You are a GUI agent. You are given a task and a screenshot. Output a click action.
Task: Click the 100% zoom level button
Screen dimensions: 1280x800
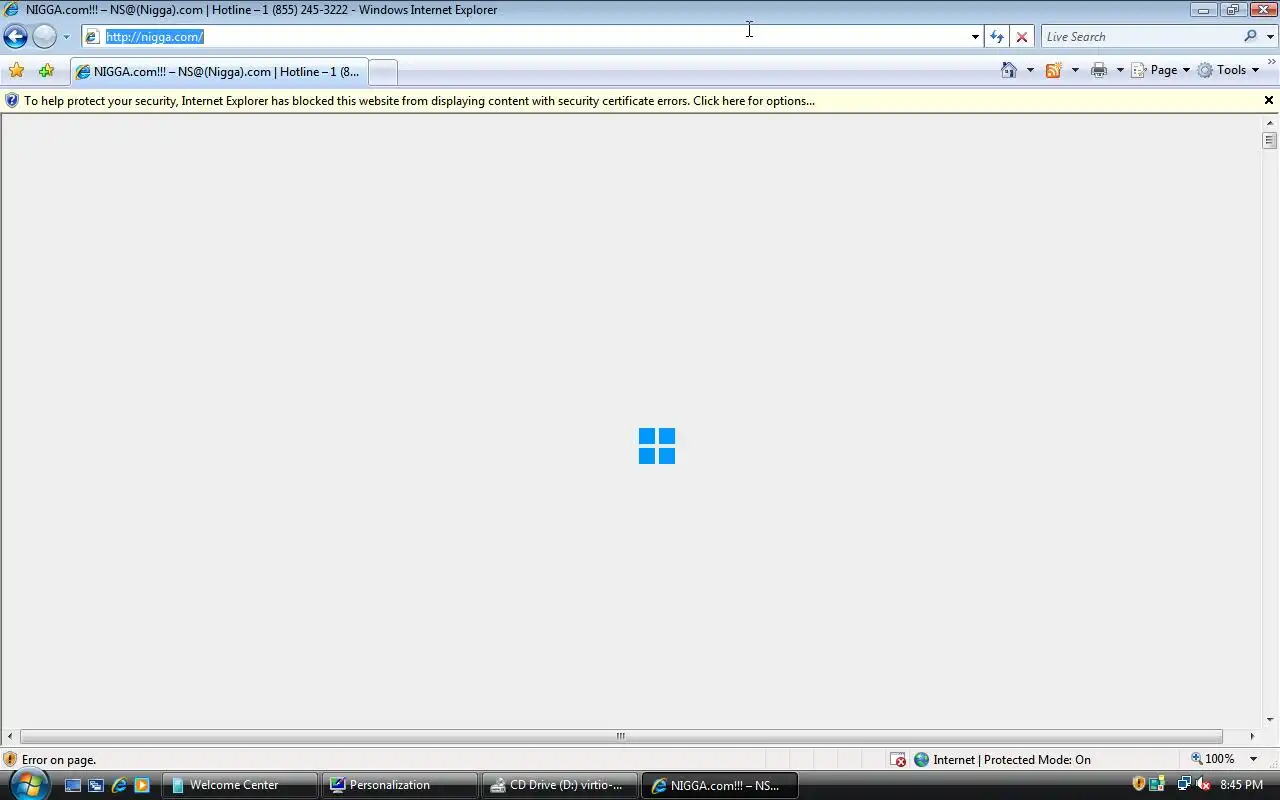coord(1212,759)
